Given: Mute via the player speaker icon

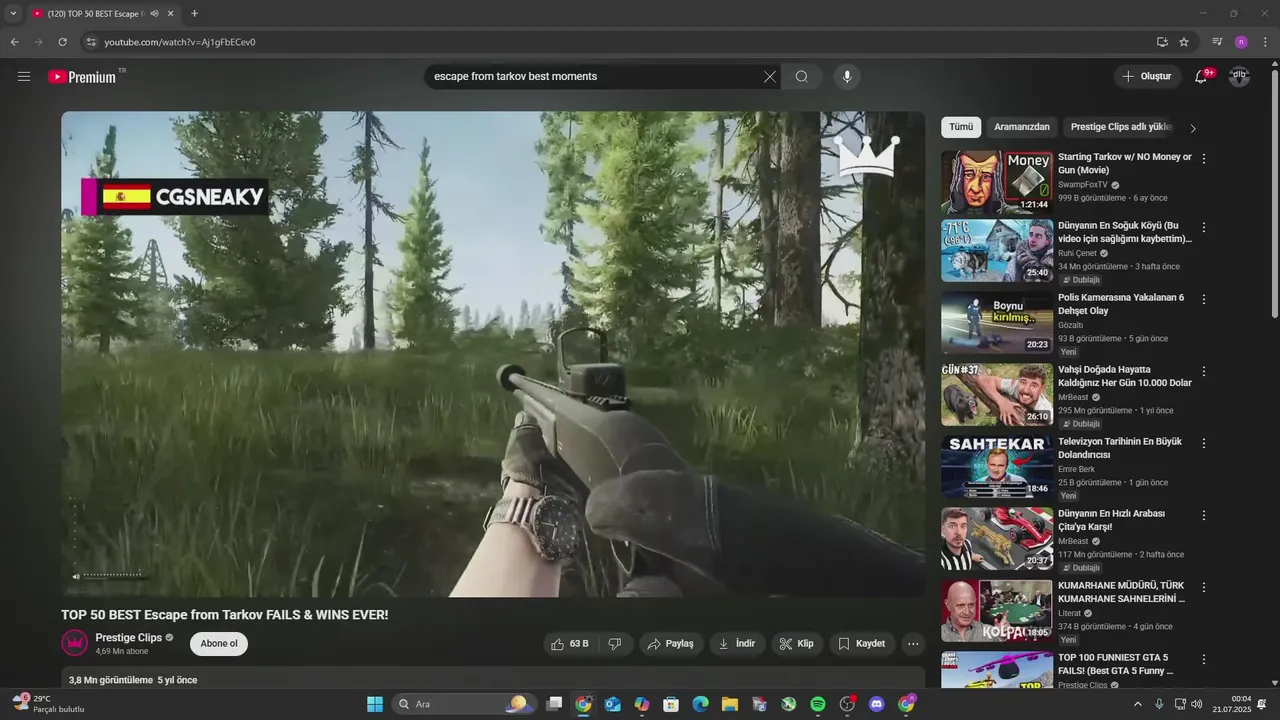Looking at the screenshot, I should tap(76, 576).
